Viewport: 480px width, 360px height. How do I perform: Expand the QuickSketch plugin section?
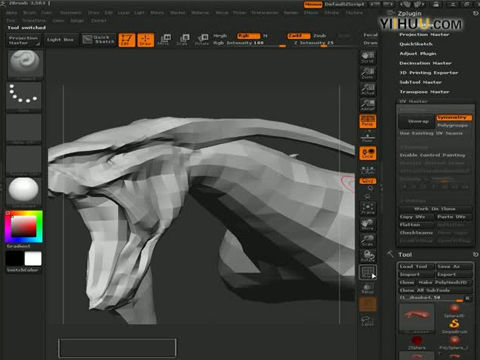point(416,44)
